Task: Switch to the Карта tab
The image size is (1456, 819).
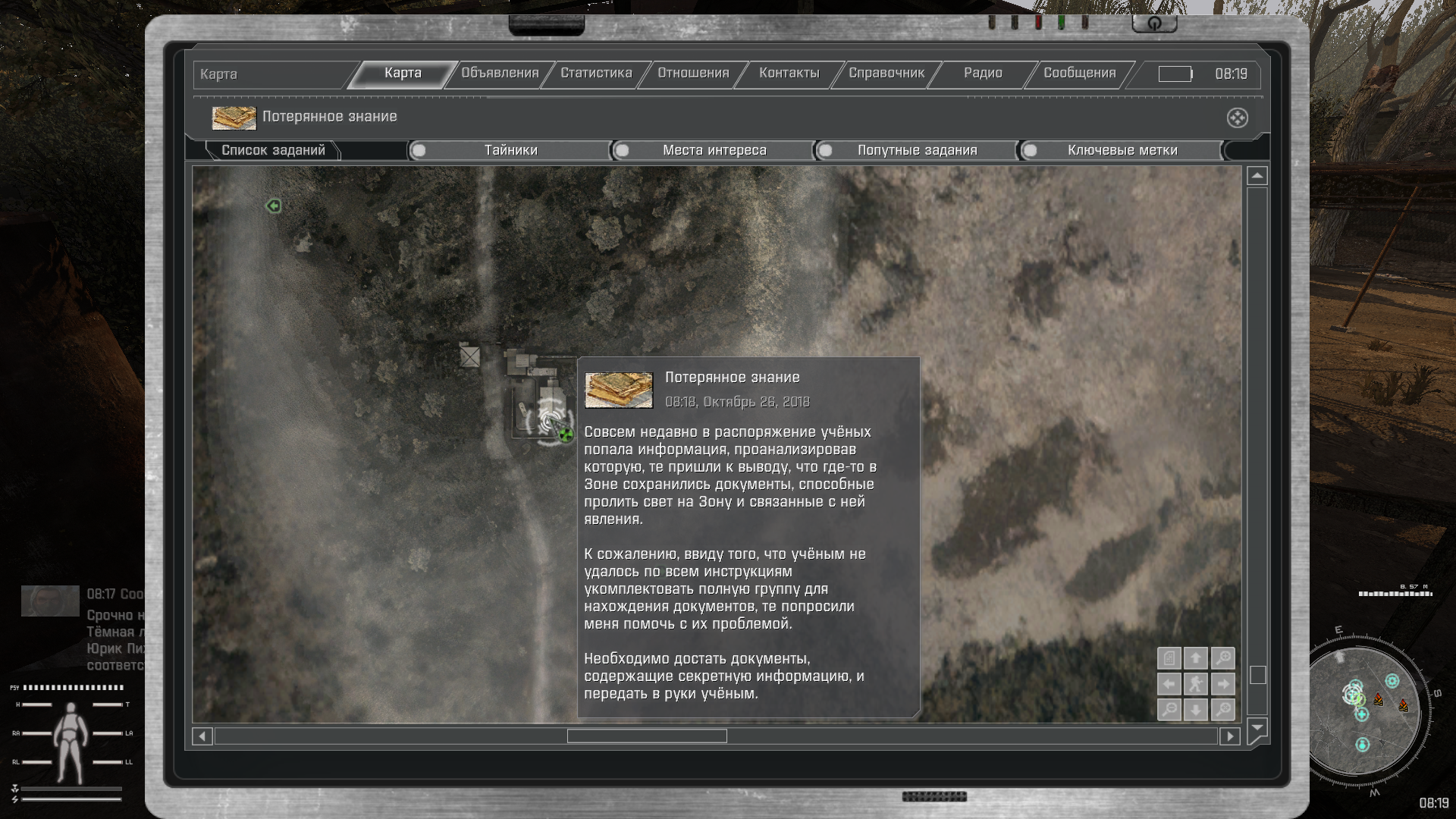Action: tap(403, 74)
